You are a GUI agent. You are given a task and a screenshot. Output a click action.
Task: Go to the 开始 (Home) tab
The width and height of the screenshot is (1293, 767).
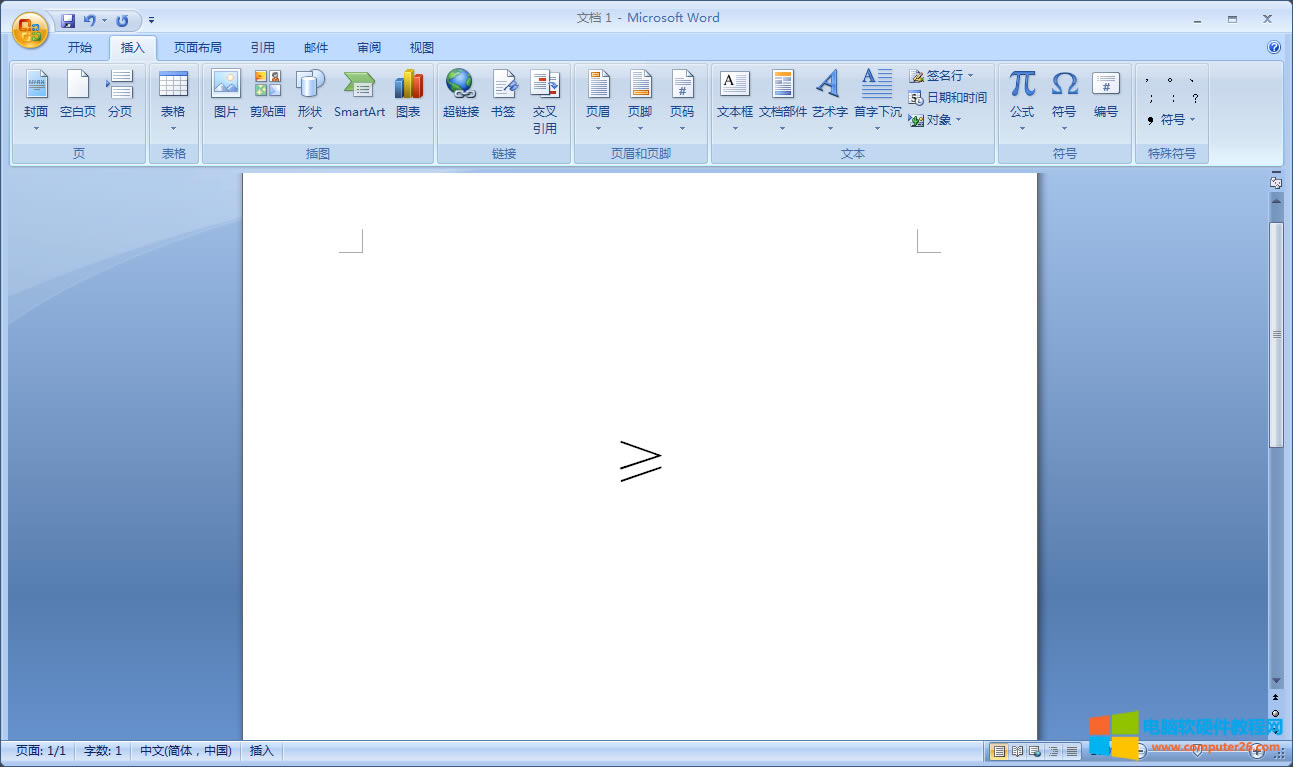coord(80,47)
